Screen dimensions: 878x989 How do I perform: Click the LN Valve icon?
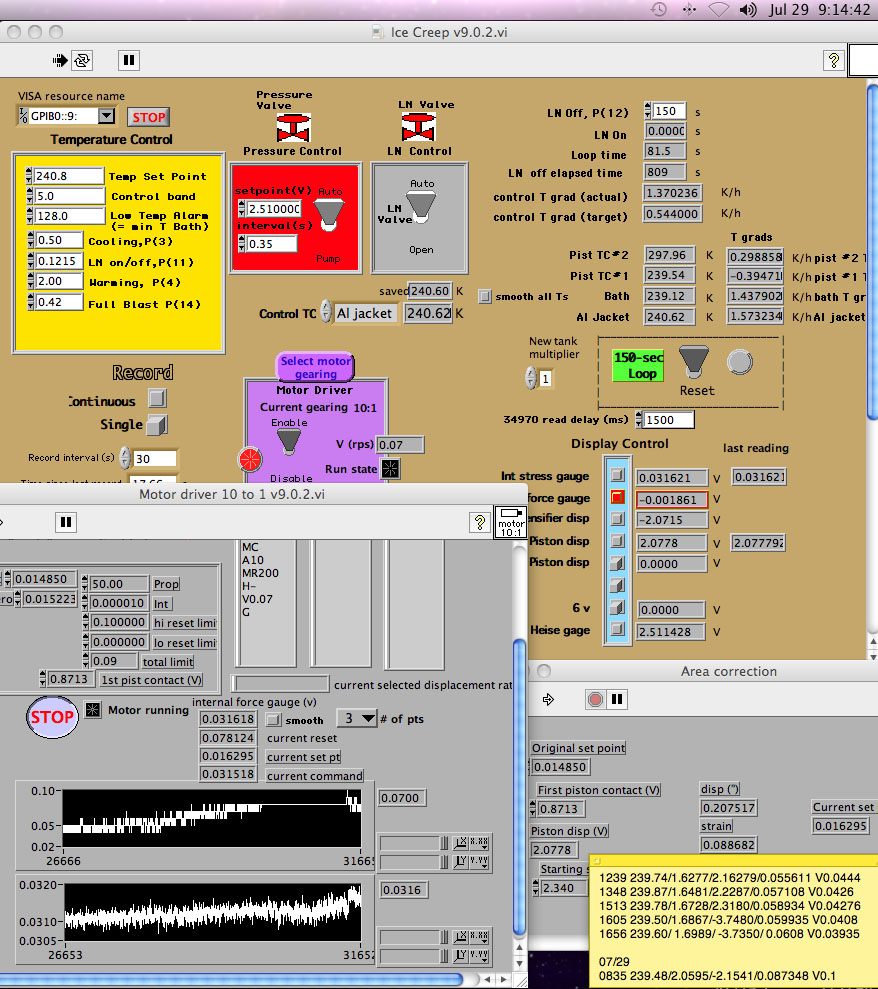[x=417, y=129]
